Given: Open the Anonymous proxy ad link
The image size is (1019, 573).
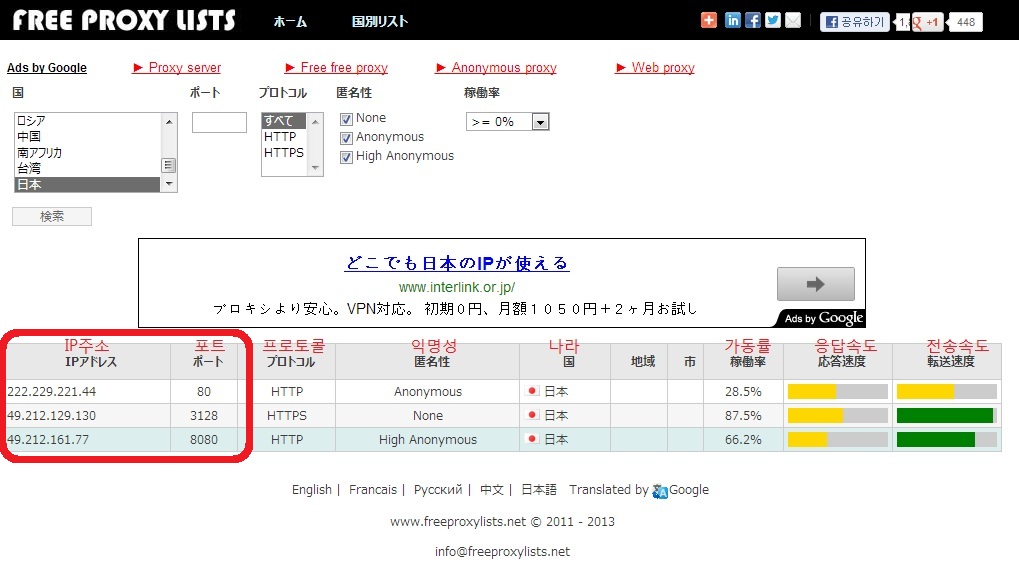Looking at the screenshot, I should point(504,68).
